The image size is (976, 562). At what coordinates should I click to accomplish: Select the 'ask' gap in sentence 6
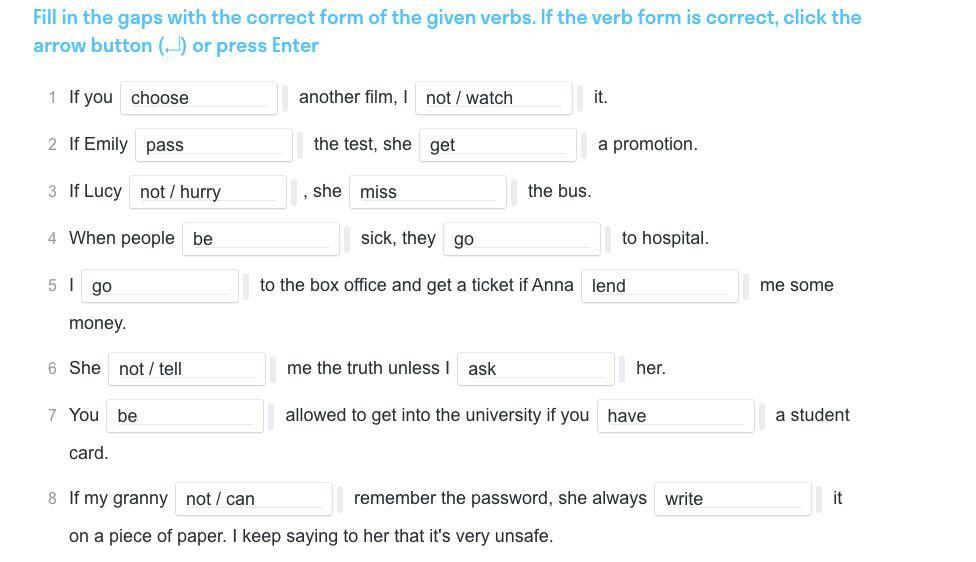[535, 369]
